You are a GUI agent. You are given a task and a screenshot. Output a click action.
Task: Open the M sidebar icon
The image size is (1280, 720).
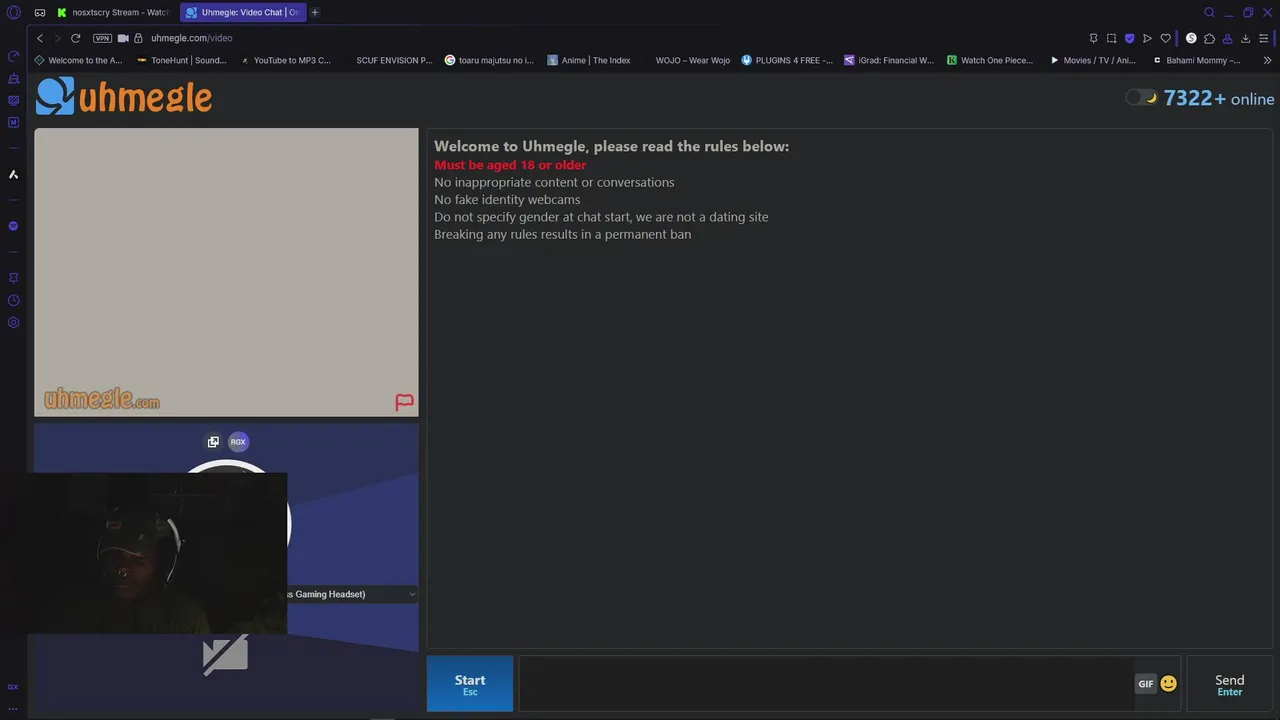(13, 122)
